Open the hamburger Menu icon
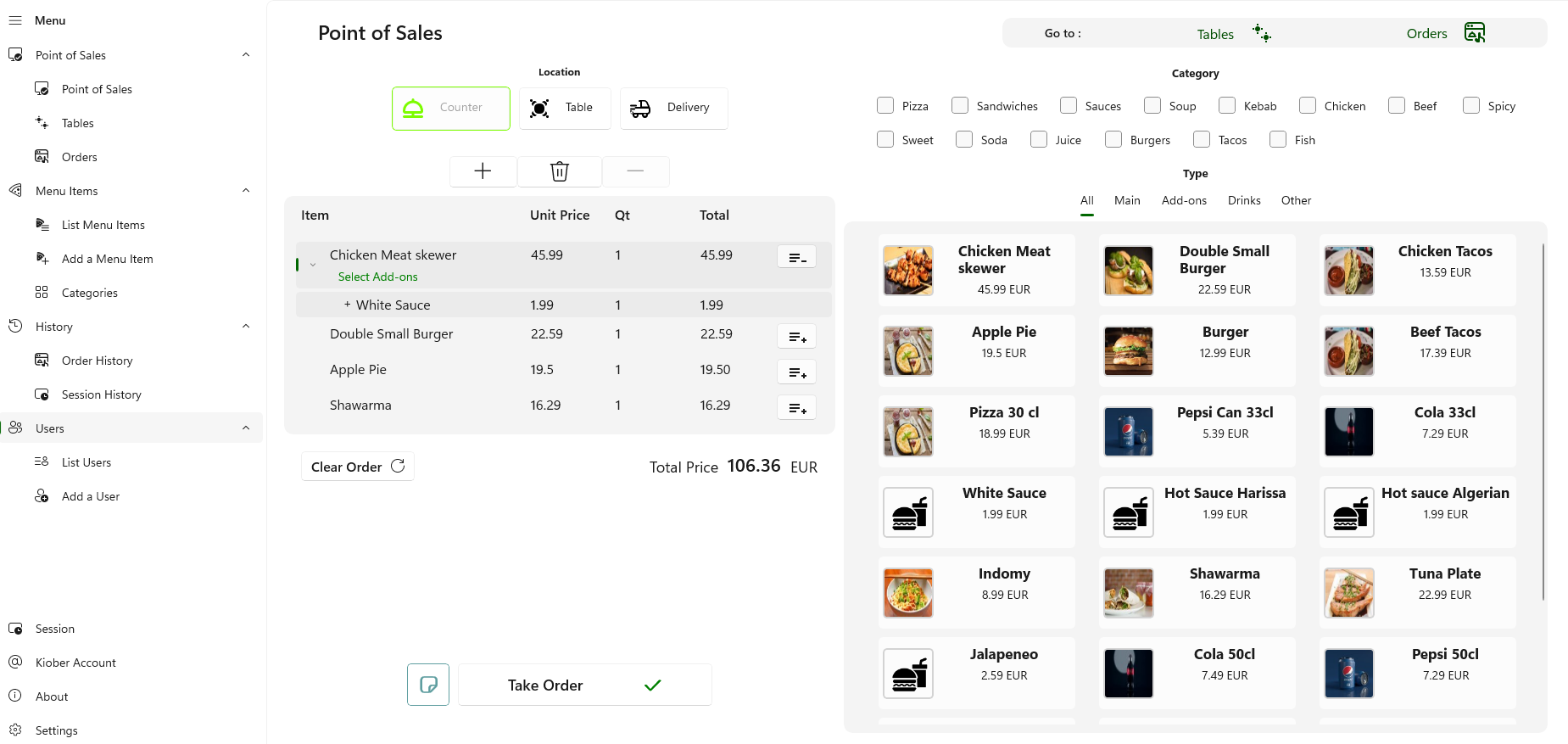 coord(15,20)
